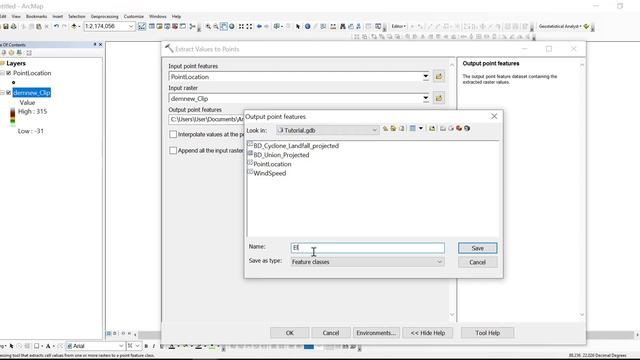
Task: Click the Add Data icon
Action: click(74, 27)
